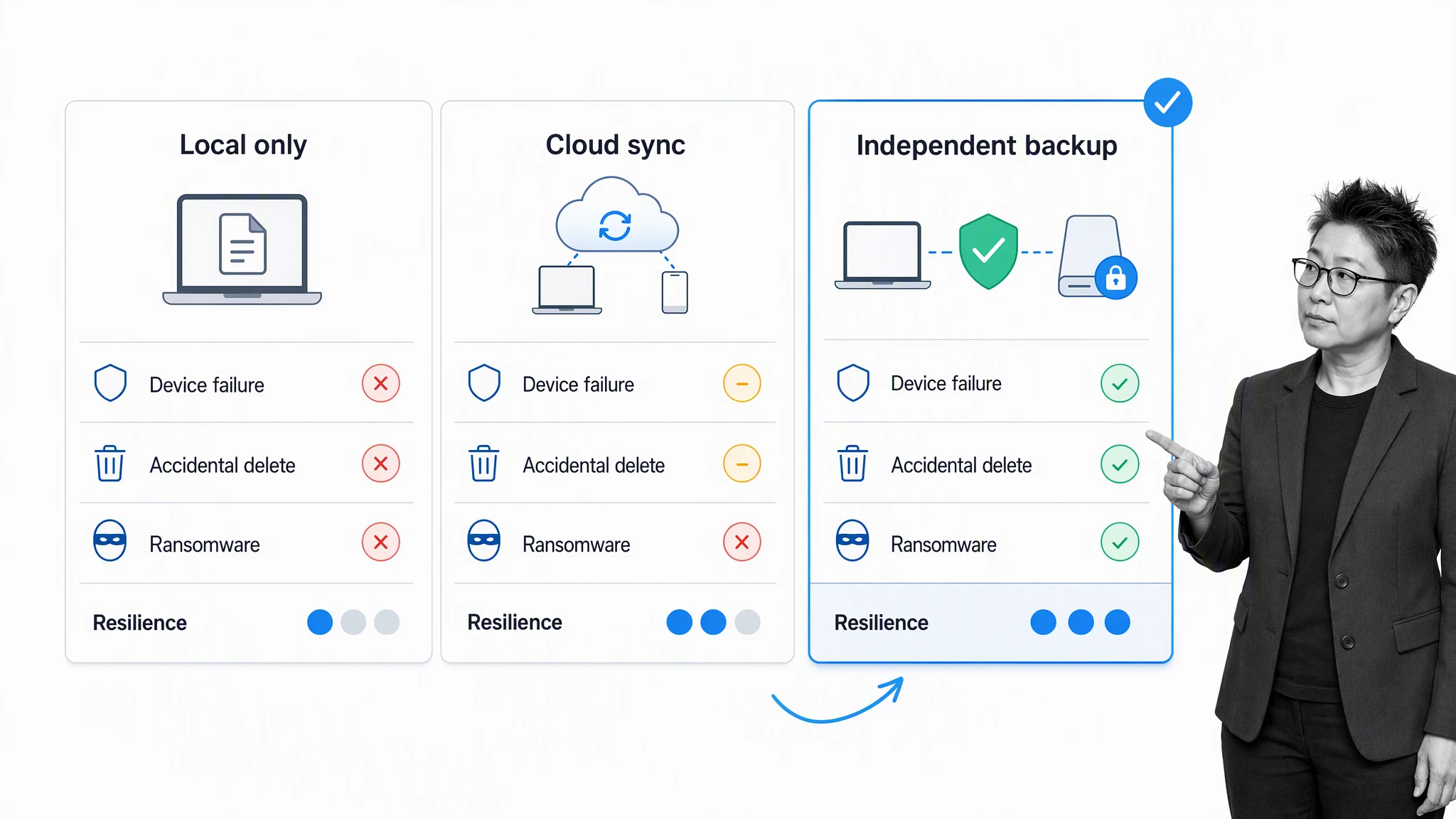
Task: Click the blue resilience dot in Local only
Action: point(320,622)
